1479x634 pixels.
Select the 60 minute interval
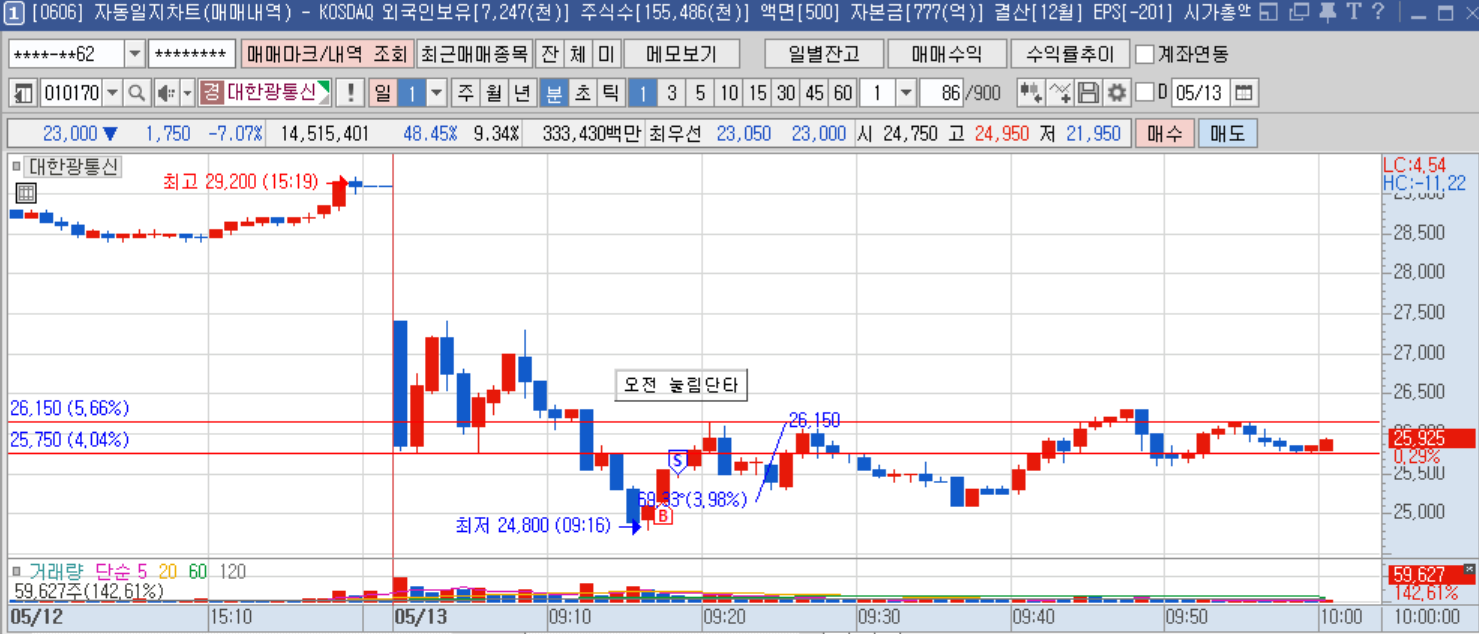843,94
